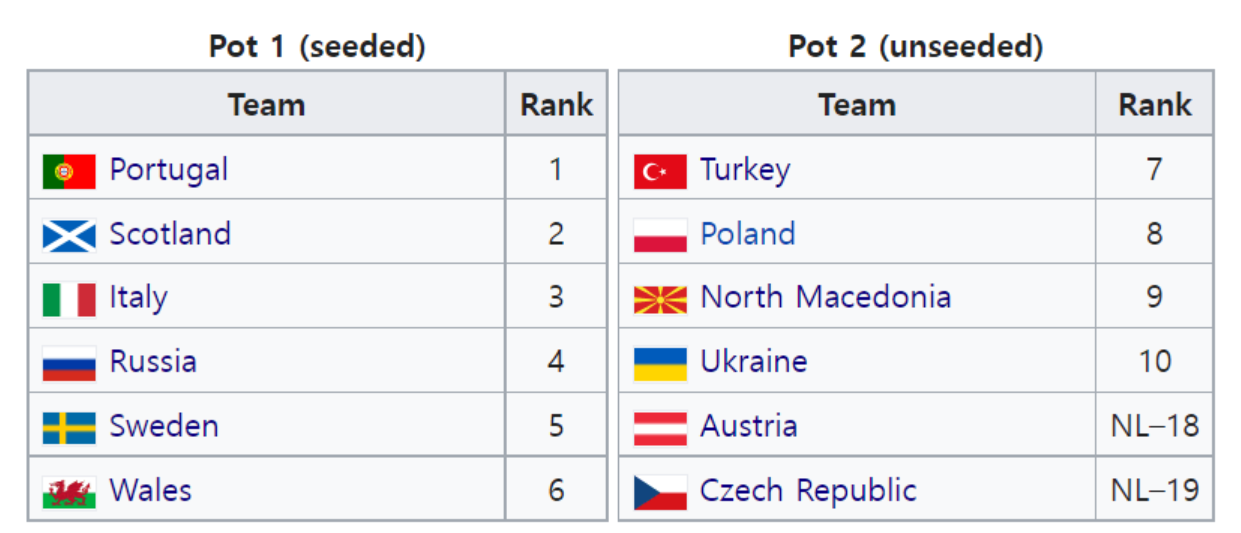Click the Wales dragon flag icon

point(69,492)
